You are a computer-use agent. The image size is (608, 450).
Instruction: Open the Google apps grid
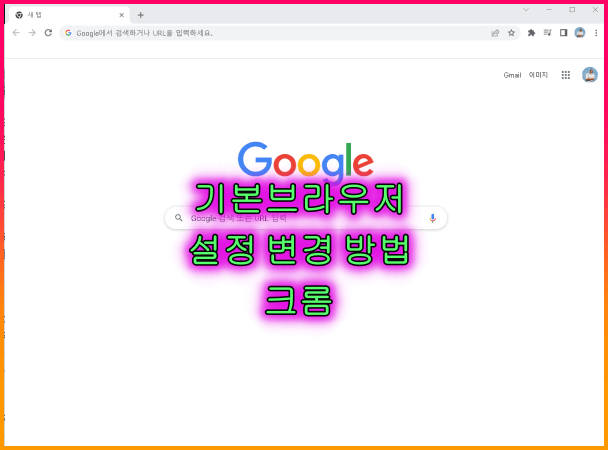(x=566, y=75)
